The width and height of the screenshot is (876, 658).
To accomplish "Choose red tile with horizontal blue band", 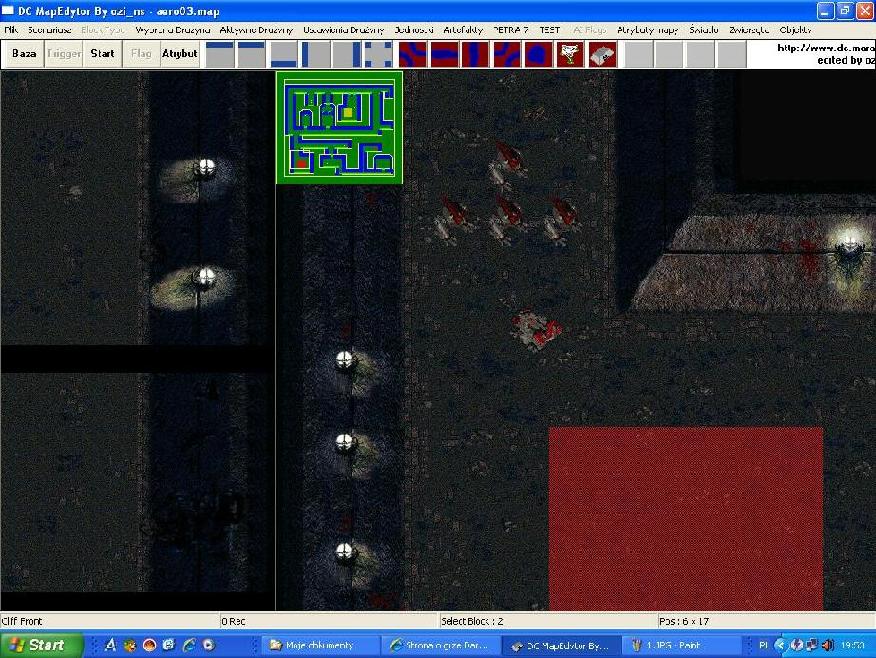I will [445, 54].
